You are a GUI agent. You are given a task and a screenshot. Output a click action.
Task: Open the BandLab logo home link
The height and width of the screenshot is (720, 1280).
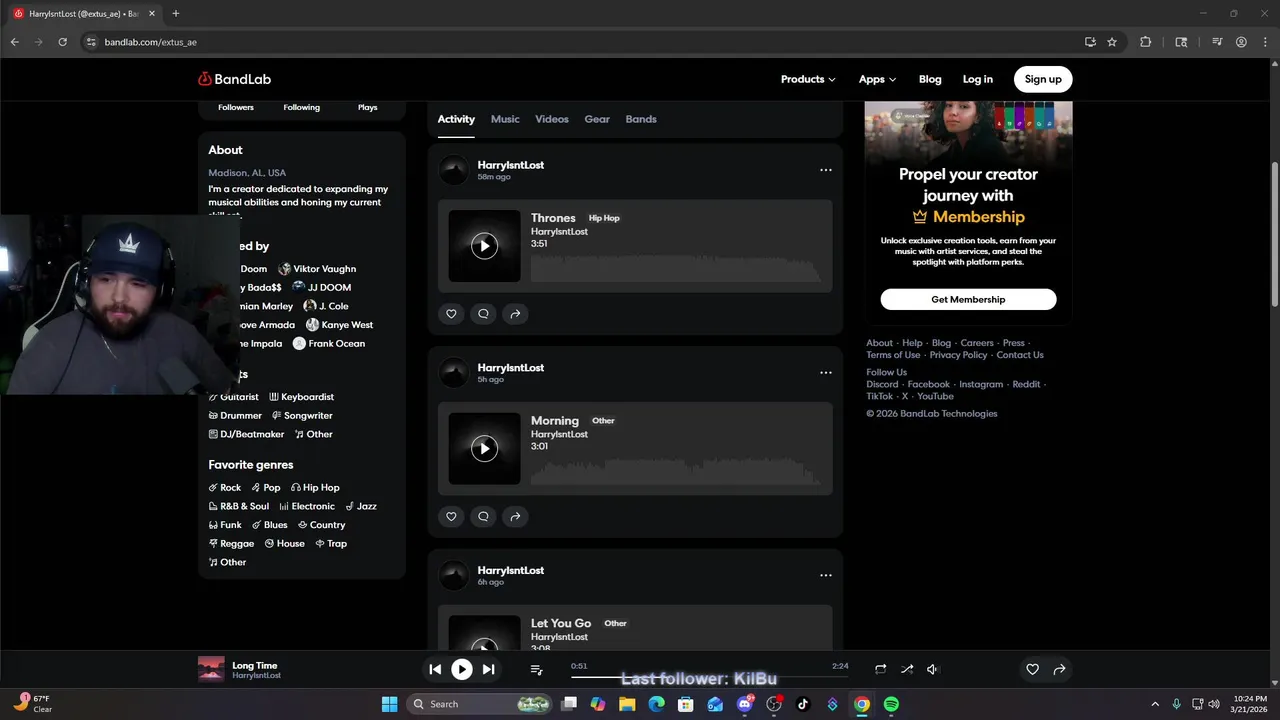coord(234,79)
